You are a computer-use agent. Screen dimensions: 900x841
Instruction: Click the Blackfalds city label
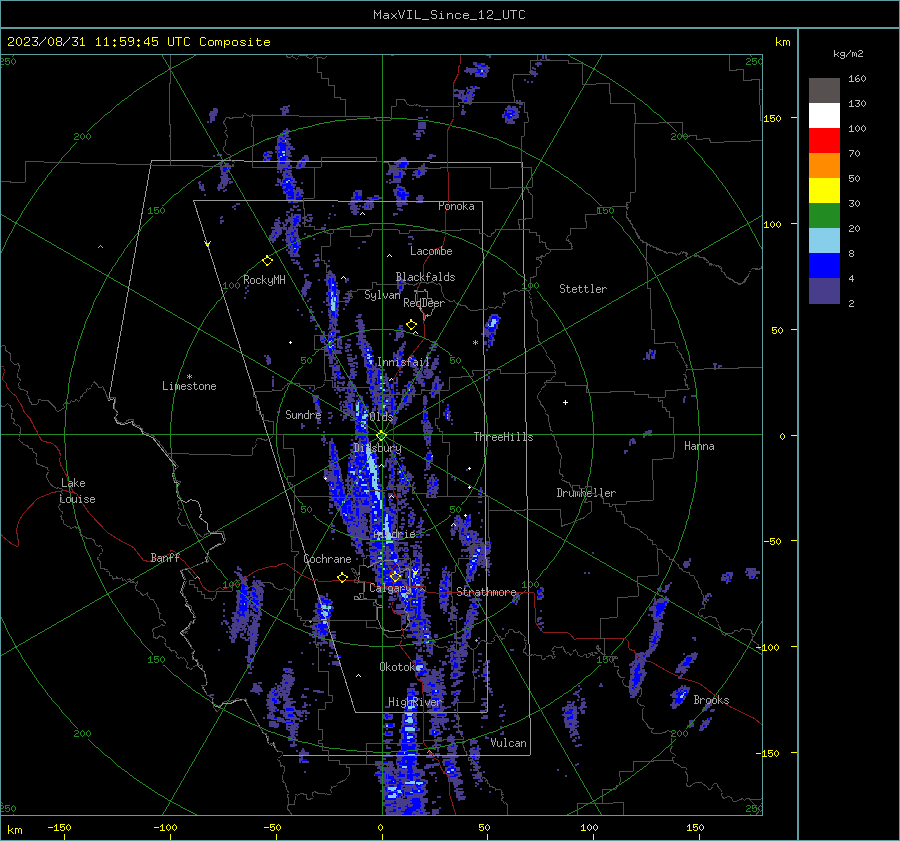coord(425,277)
